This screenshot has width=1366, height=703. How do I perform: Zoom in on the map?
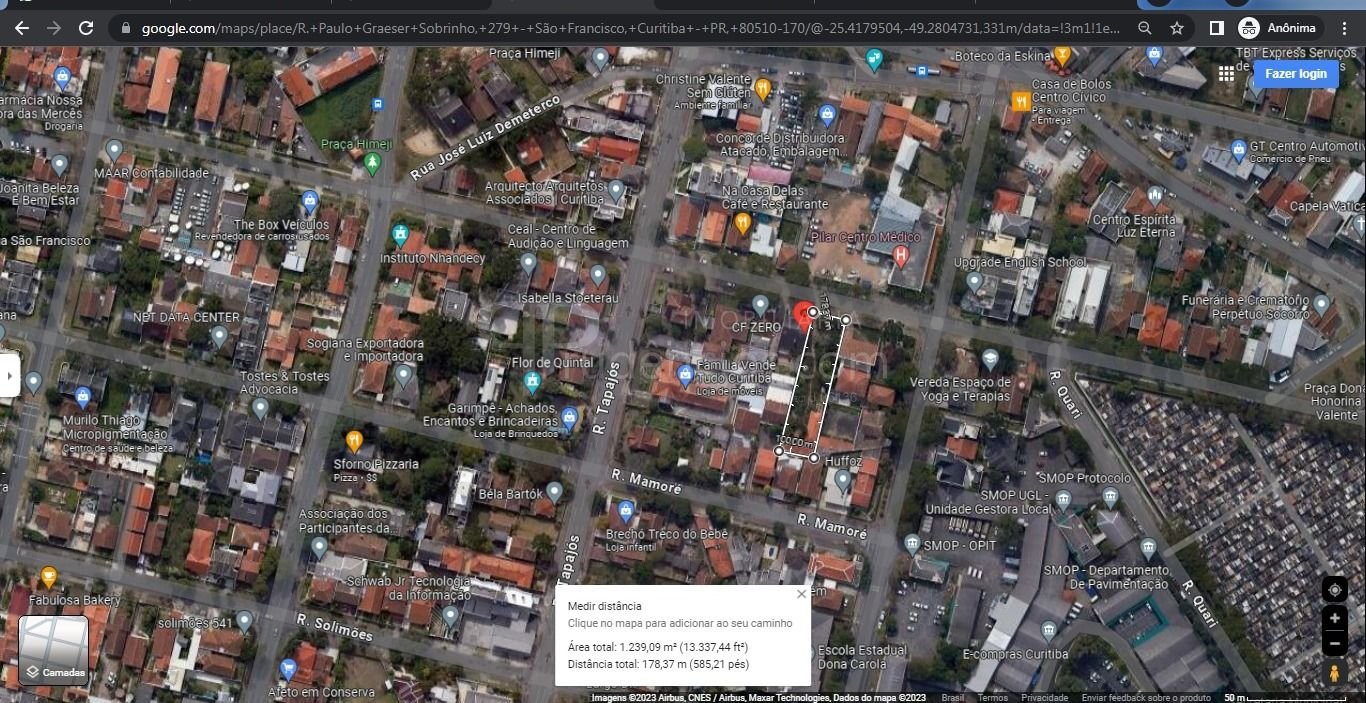pos(1334,619)
